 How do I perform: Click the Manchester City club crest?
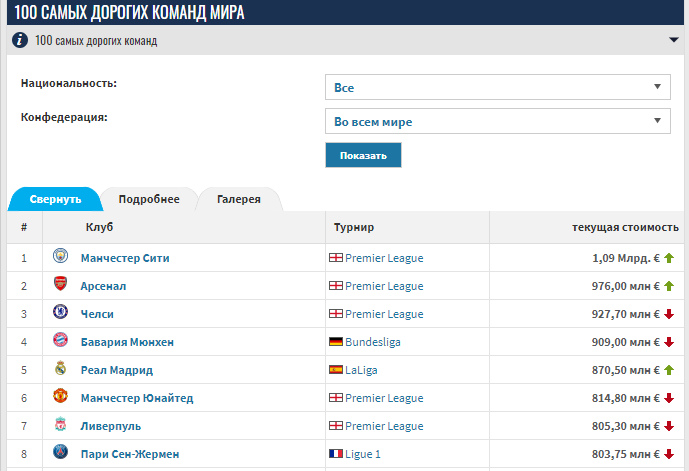(x=60, y=256)
